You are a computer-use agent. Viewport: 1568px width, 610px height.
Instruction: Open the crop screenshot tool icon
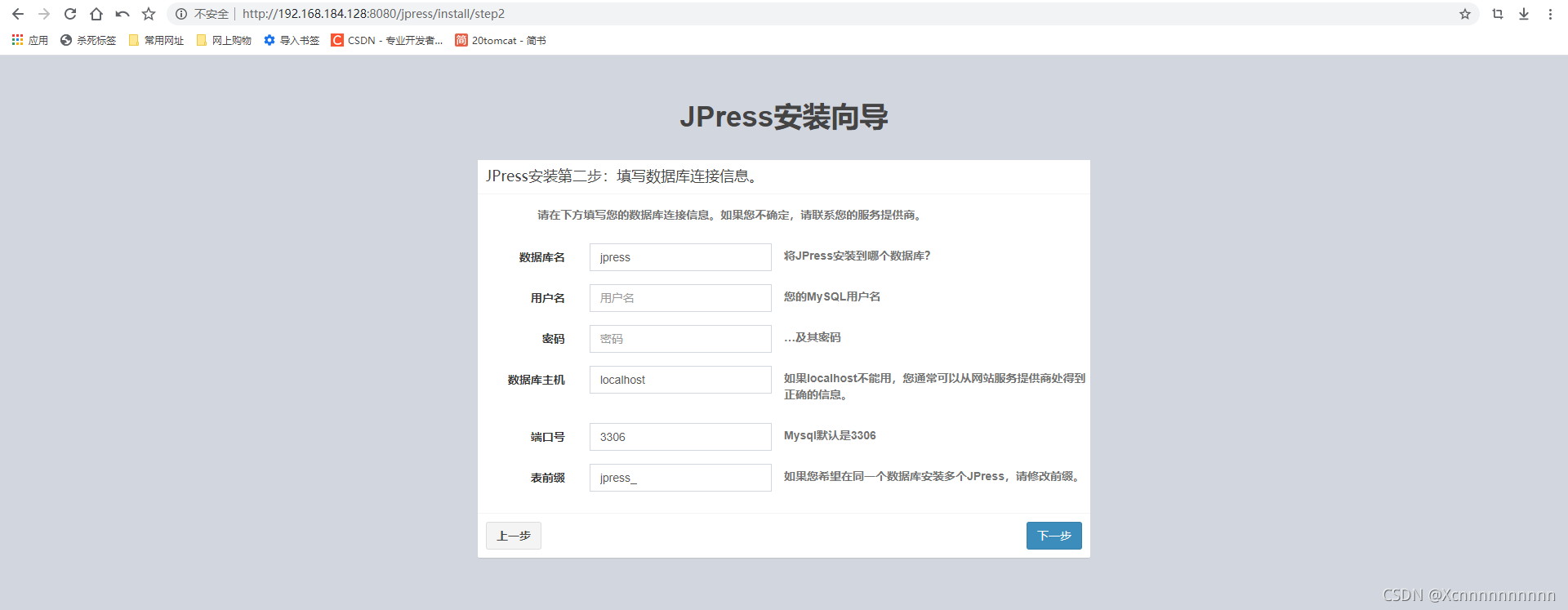[x=1498, y=14]
